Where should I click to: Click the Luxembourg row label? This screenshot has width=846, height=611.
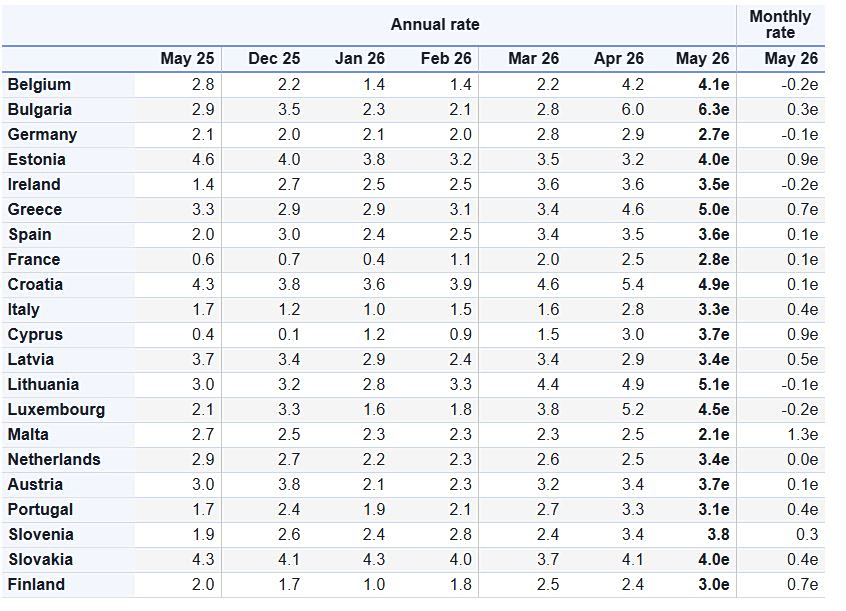click(x=56, y=410)
